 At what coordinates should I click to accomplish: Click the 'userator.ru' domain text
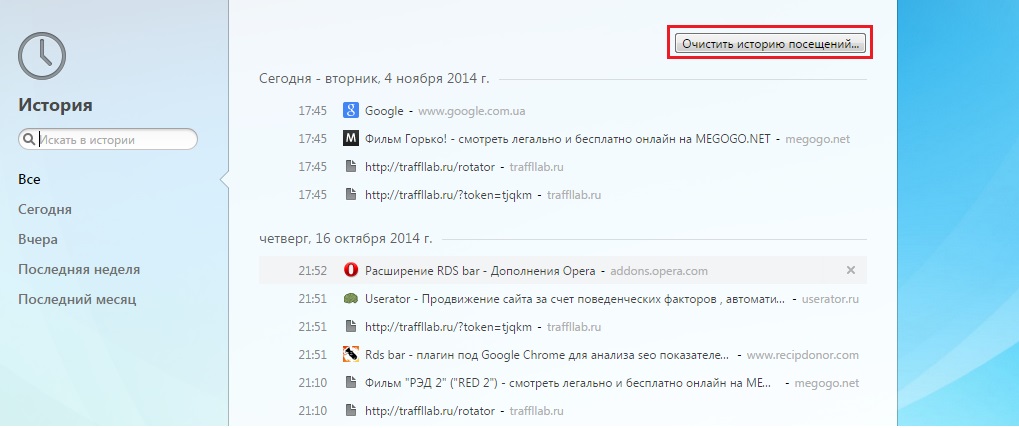(x=831, y=299)
